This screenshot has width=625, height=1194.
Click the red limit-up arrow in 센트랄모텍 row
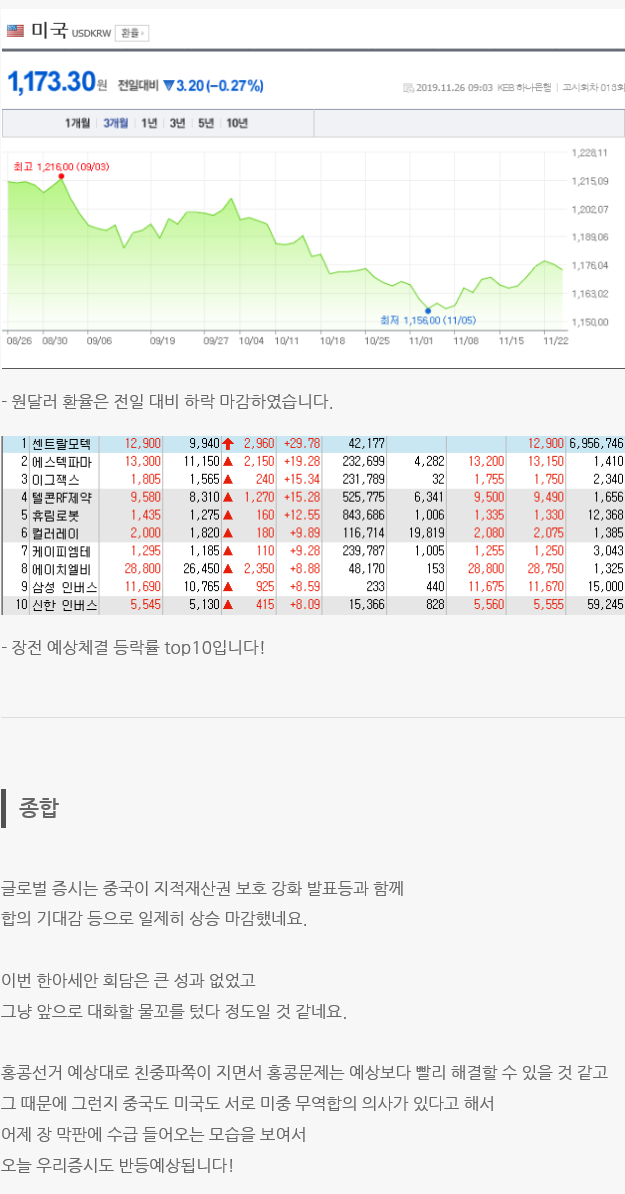pos(228,443)
